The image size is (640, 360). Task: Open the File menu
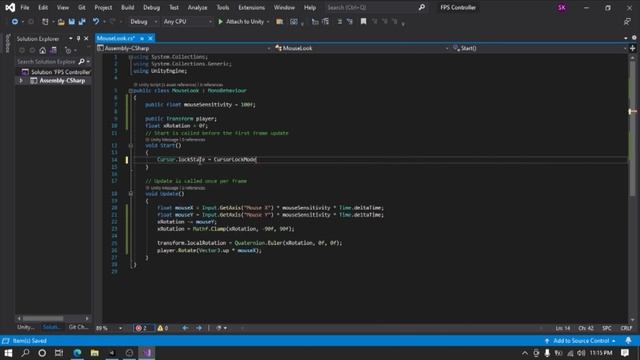point(25,7)
